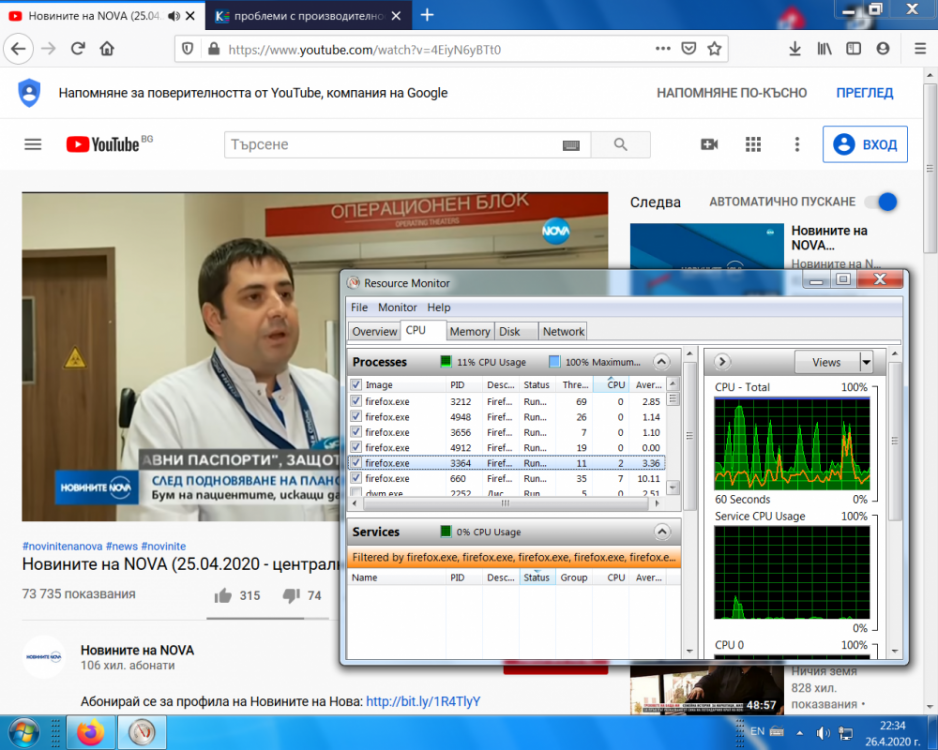Like the video with thumbs up
This screenshot has width=938, height=750.
[223, 595]
